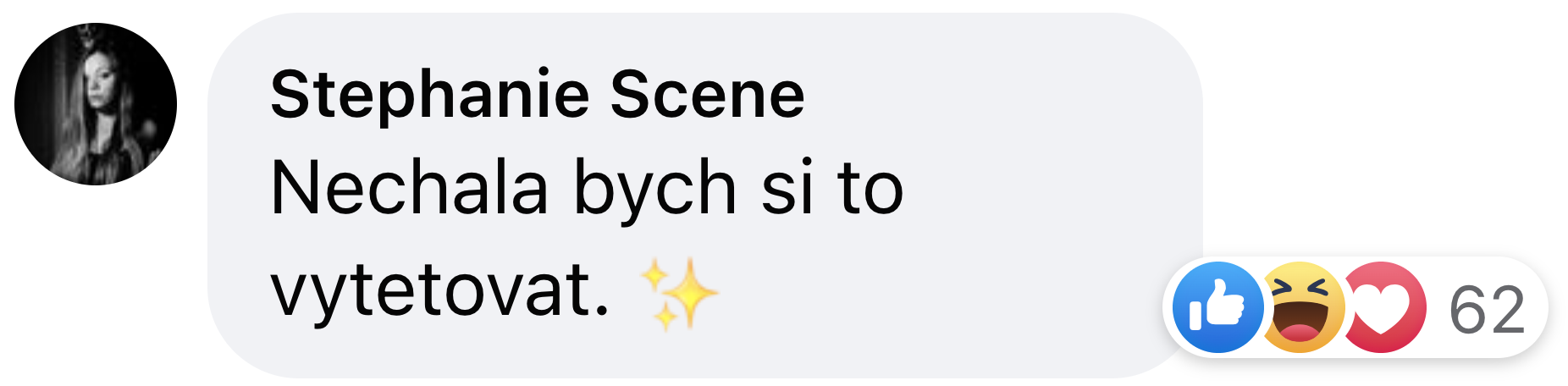Click the black-and-white circular avatar photo

96,104
